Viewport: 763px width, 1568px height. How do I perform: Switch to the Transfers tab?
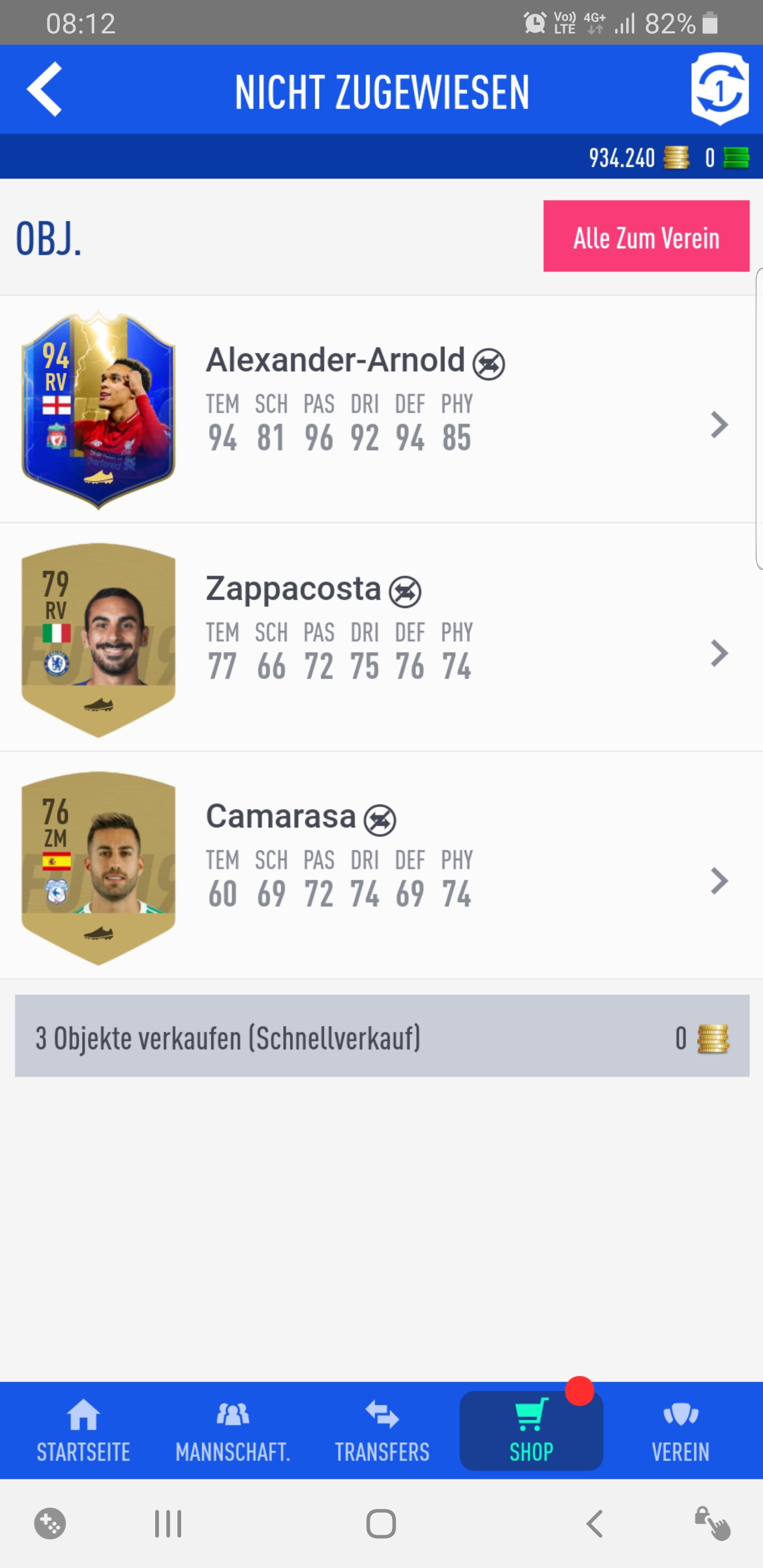382,1431
